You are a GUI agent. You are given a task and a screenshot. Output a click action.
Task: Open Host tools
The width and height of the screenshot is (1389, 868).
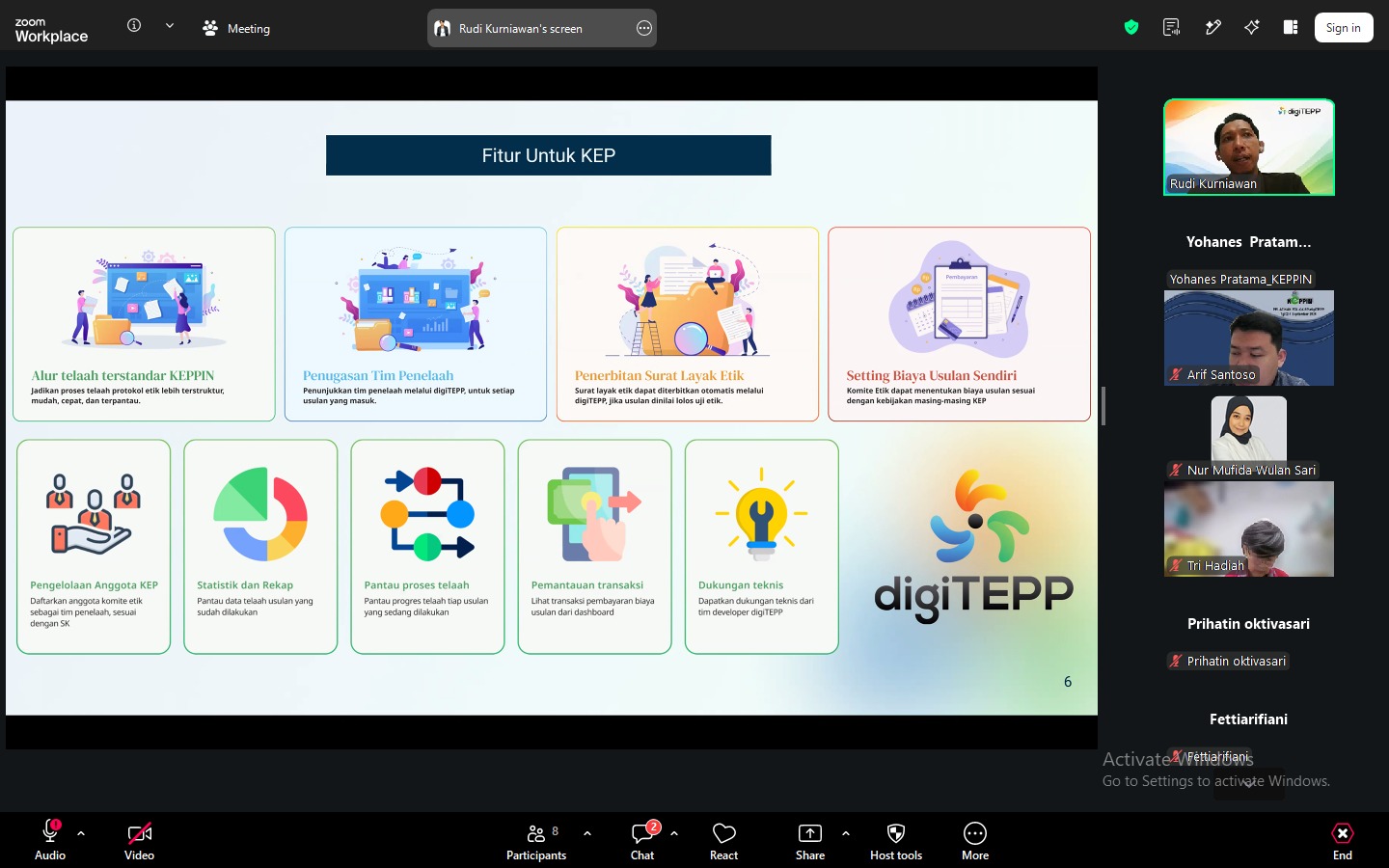pos(896,839)
